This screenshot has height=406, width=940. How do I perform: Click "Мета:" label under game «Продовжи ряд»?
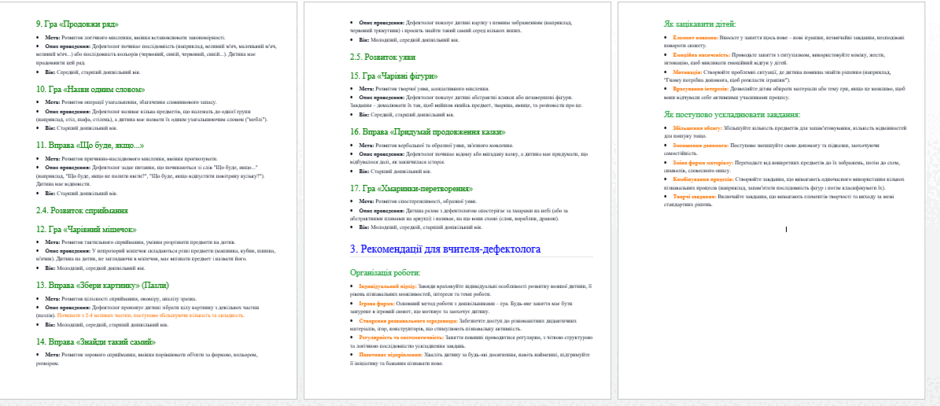52,37
